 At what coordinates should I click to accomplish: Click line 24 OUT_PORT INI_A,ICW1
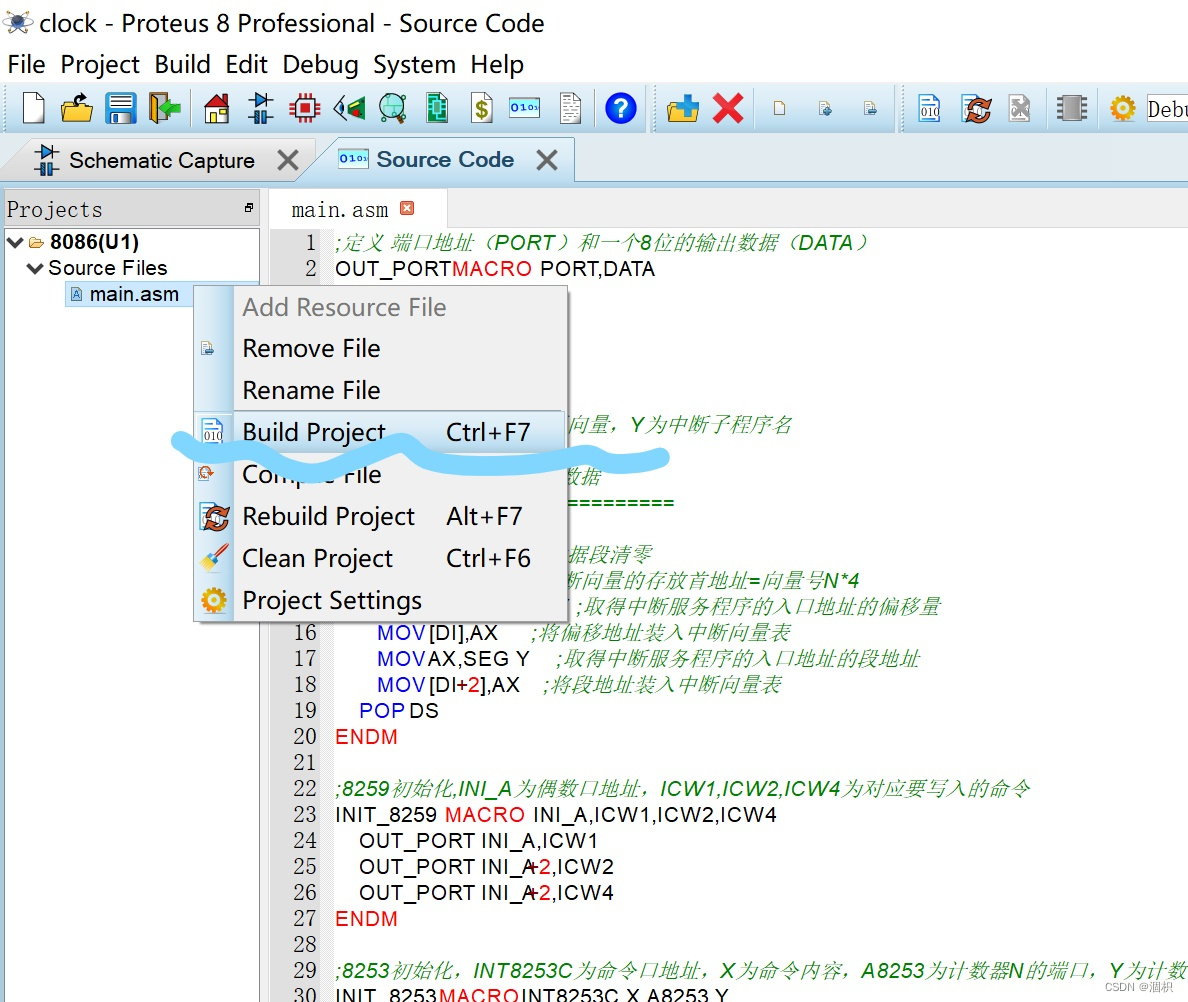click(479, 841)
